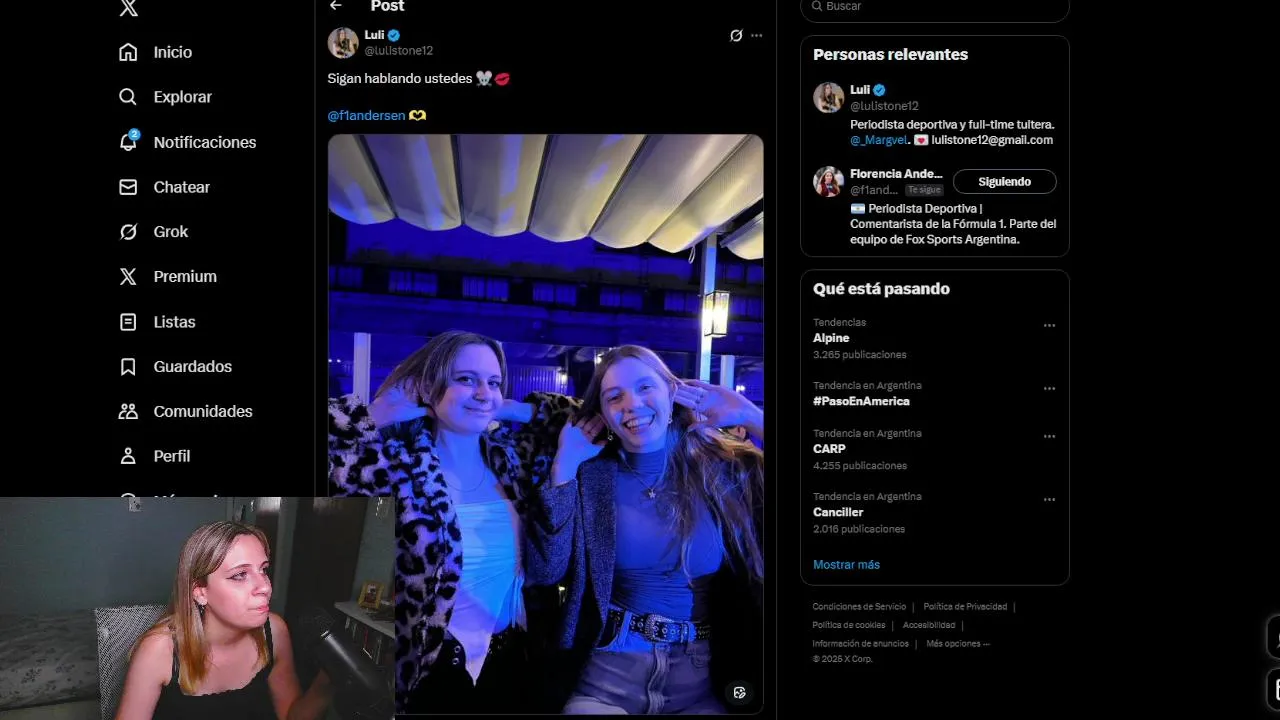The image size is (1280, 720).
Task: Toggle Siguiendo button for Florencia Andersen
Action: 1004,182
